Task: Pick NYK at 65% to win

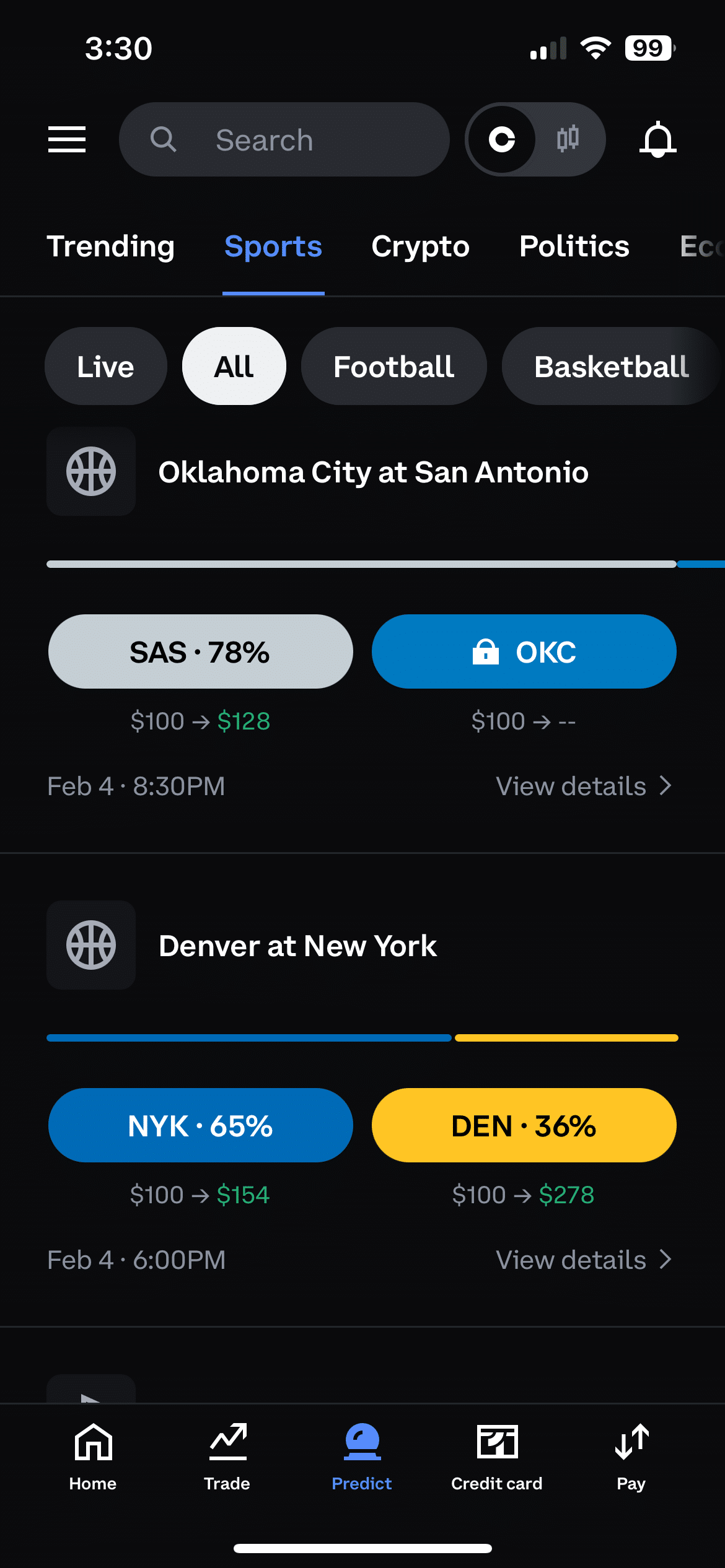Action: (x=200, y=1125)
